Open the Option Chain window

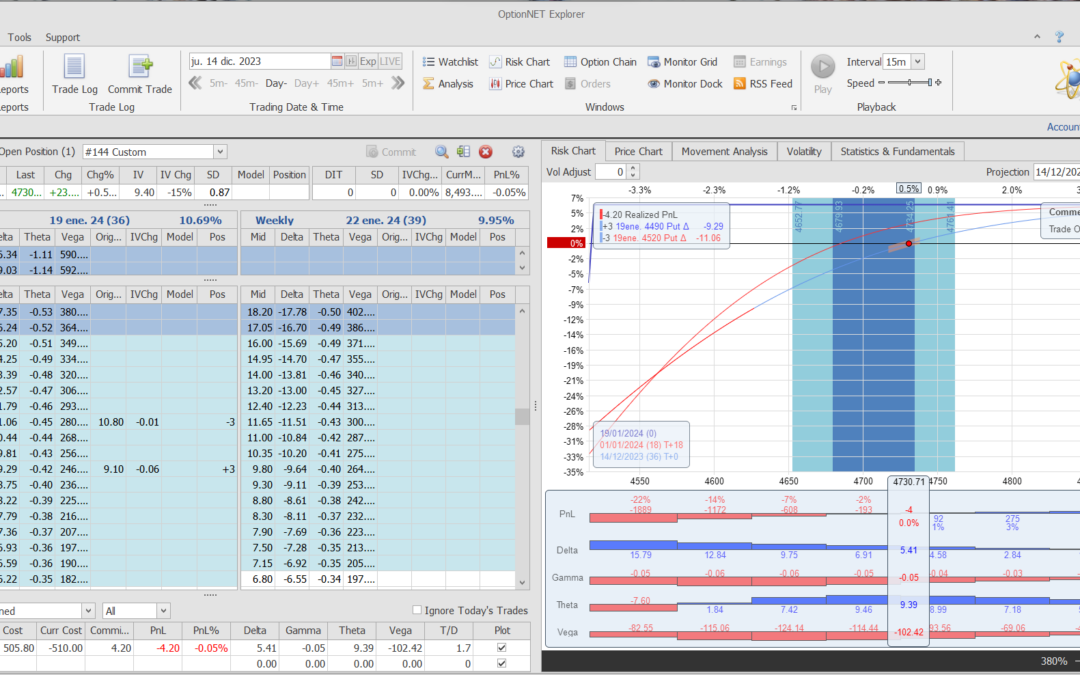[x=600, y=62]
